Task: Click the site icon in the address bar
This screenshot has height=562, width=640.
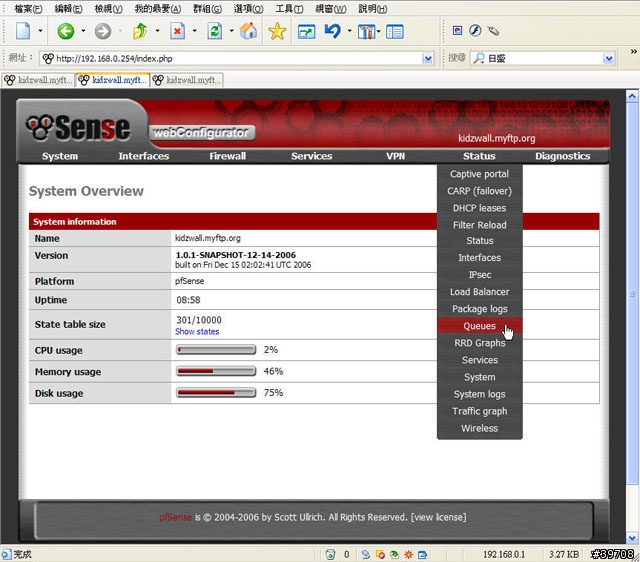Action: [x=48, y=58]
